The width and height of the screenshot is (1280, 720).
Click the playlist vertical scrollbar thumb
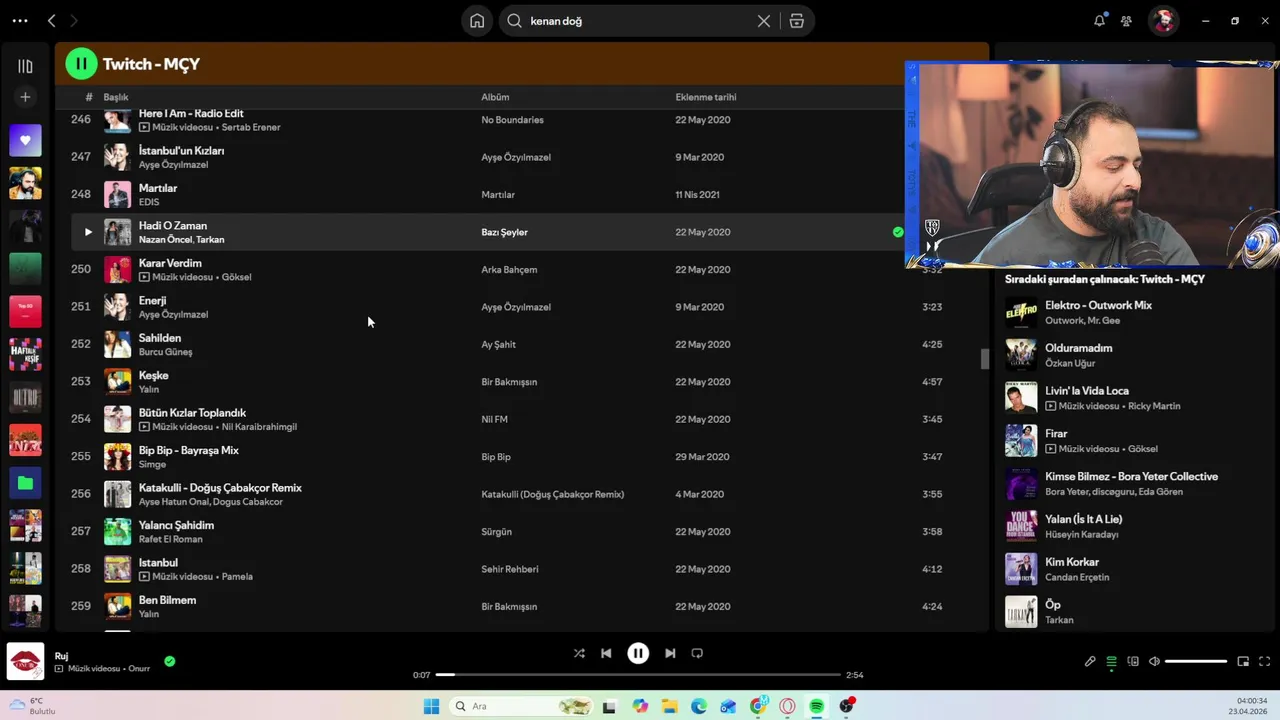[x=984, y=359]
